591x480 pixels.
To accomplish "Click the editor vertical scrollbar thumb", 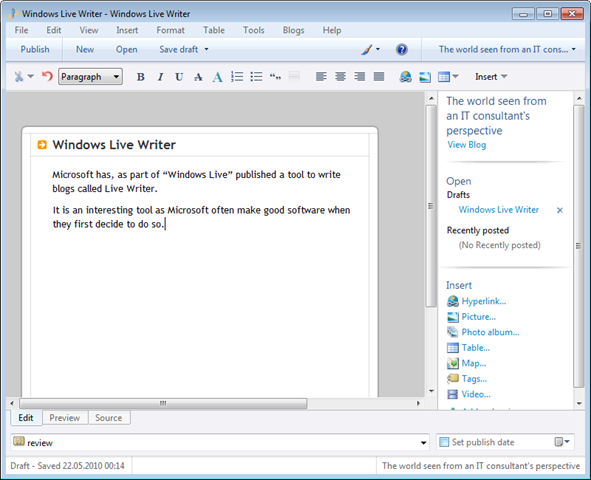I will point(431,206).
